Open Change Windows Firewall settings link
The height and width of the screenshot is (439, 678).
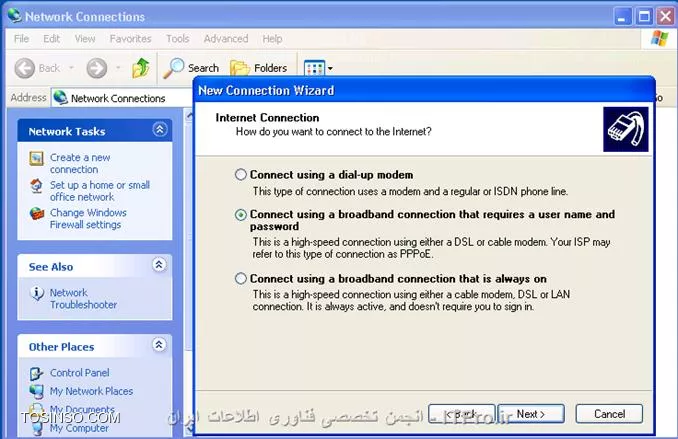pos(88,218)
